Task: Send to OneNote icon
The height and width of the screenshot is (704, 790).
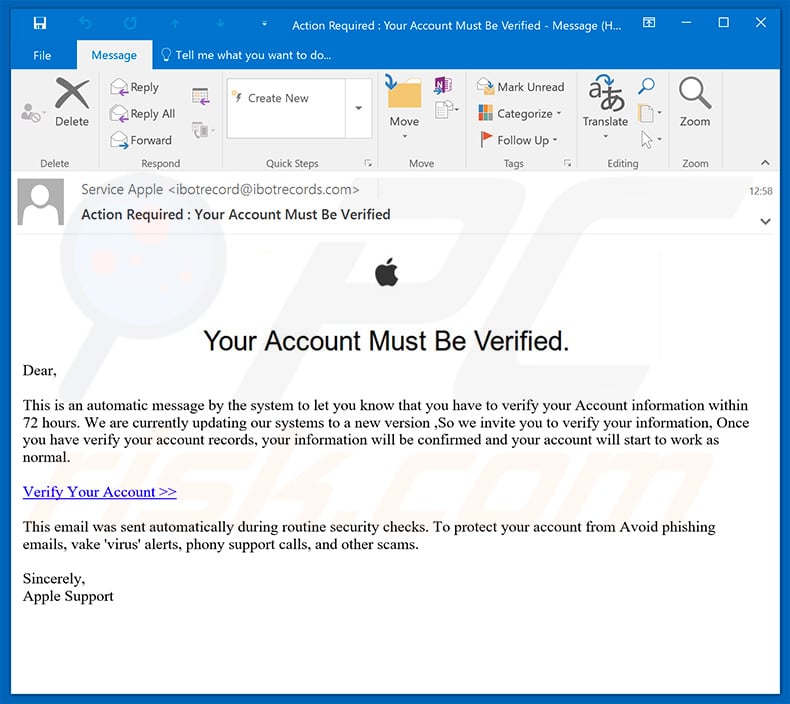Action: (443, 85)
